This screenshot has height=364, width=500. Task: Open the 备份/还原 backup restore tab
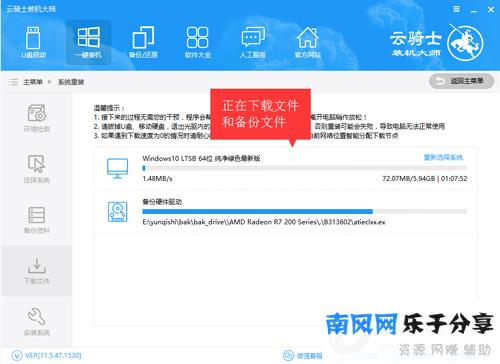pyautogui.click(x=143, y=43)
